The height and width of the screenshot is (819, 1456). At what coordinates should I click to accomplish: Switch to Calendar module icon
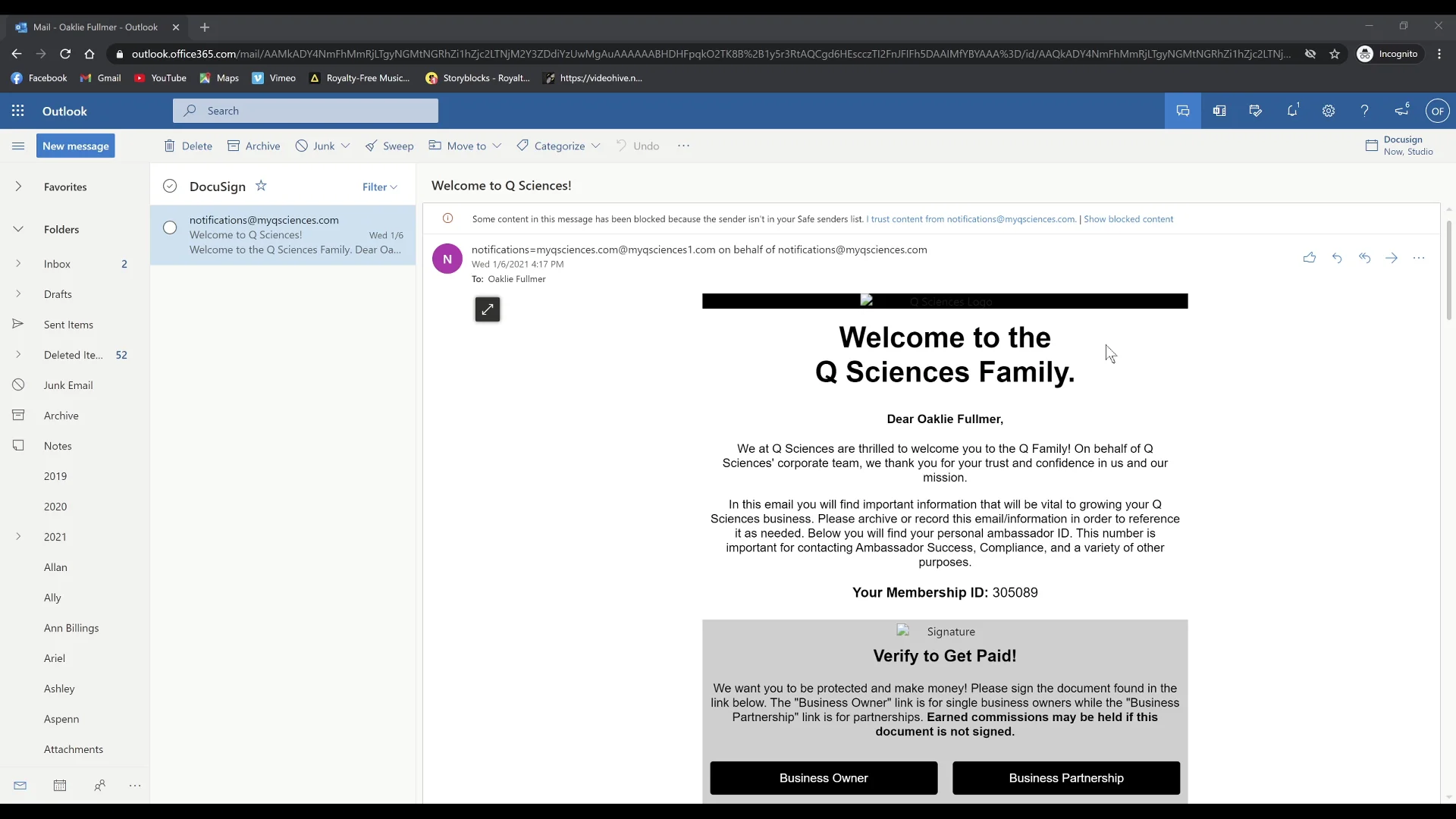point(60,786)
